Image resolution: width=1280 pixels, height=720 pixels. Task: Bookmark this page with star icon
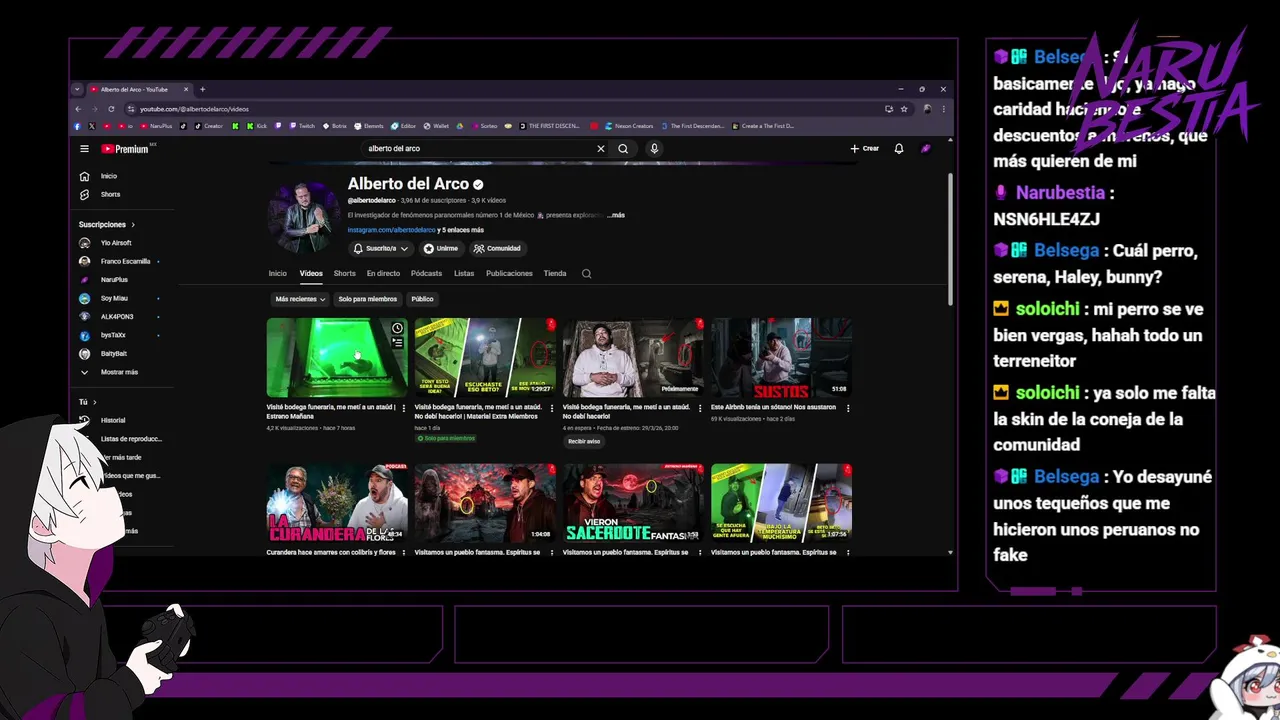(x=904, y=109)
